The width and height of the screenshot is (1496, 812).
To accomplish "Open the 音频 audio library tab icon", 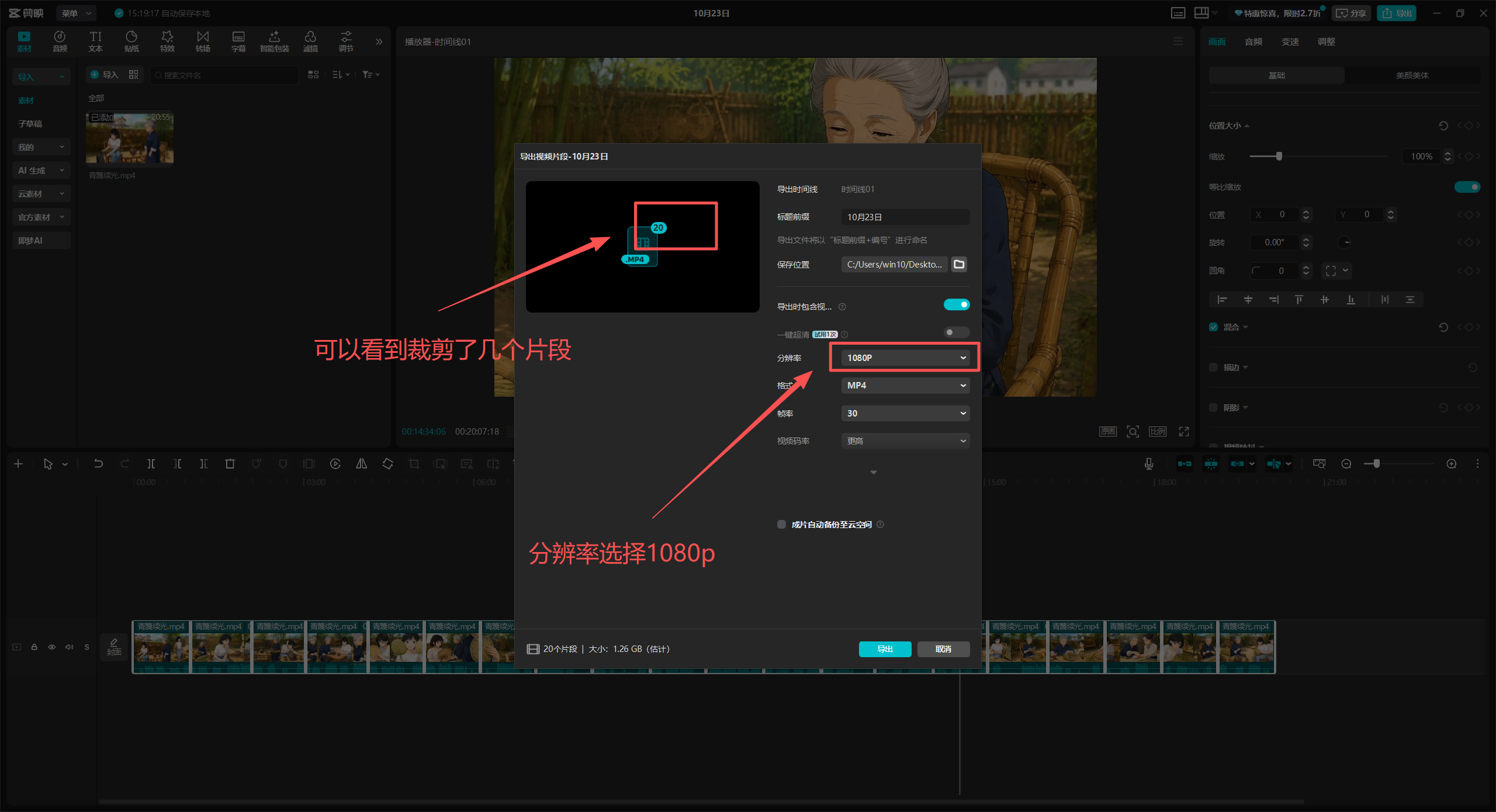I will 60,41.
